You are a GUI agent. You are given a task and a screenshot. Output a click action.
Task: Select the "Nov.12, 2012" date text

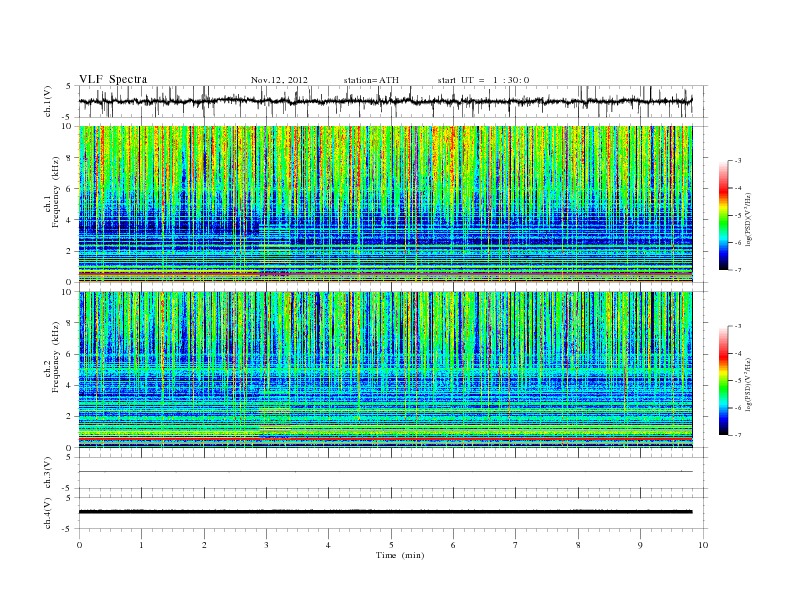(x=279, y=80)
